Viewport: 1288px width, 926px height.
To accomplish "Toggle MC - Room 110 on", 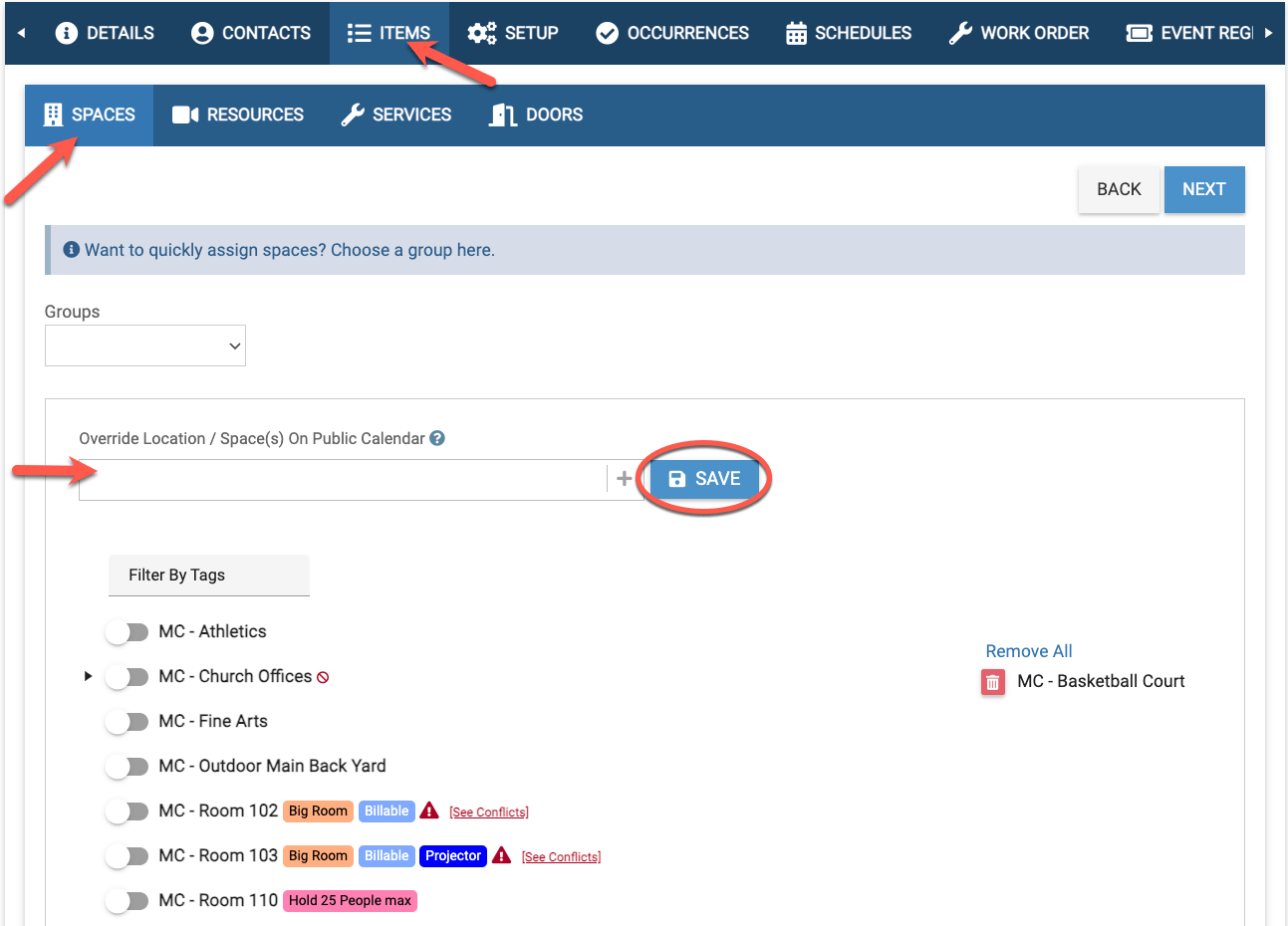I will point(127,900).
